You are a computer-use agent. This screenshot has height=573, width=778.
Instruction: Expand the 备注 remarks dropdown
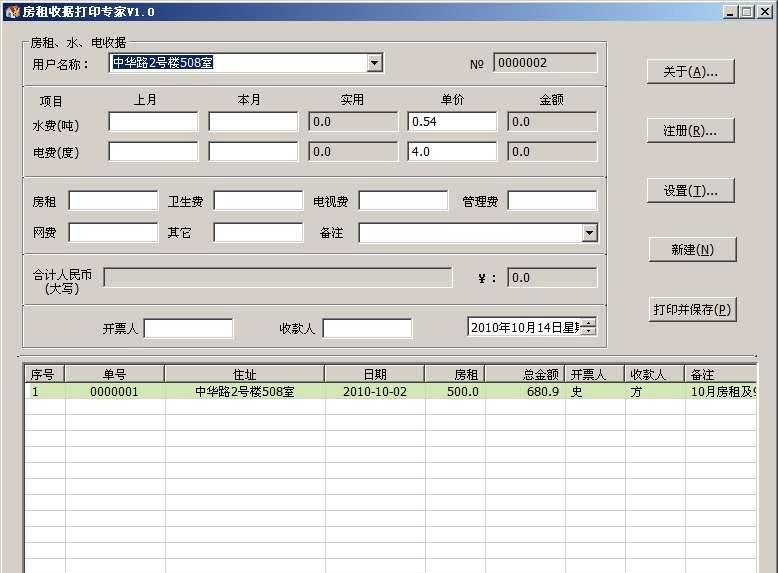point(588,232)
